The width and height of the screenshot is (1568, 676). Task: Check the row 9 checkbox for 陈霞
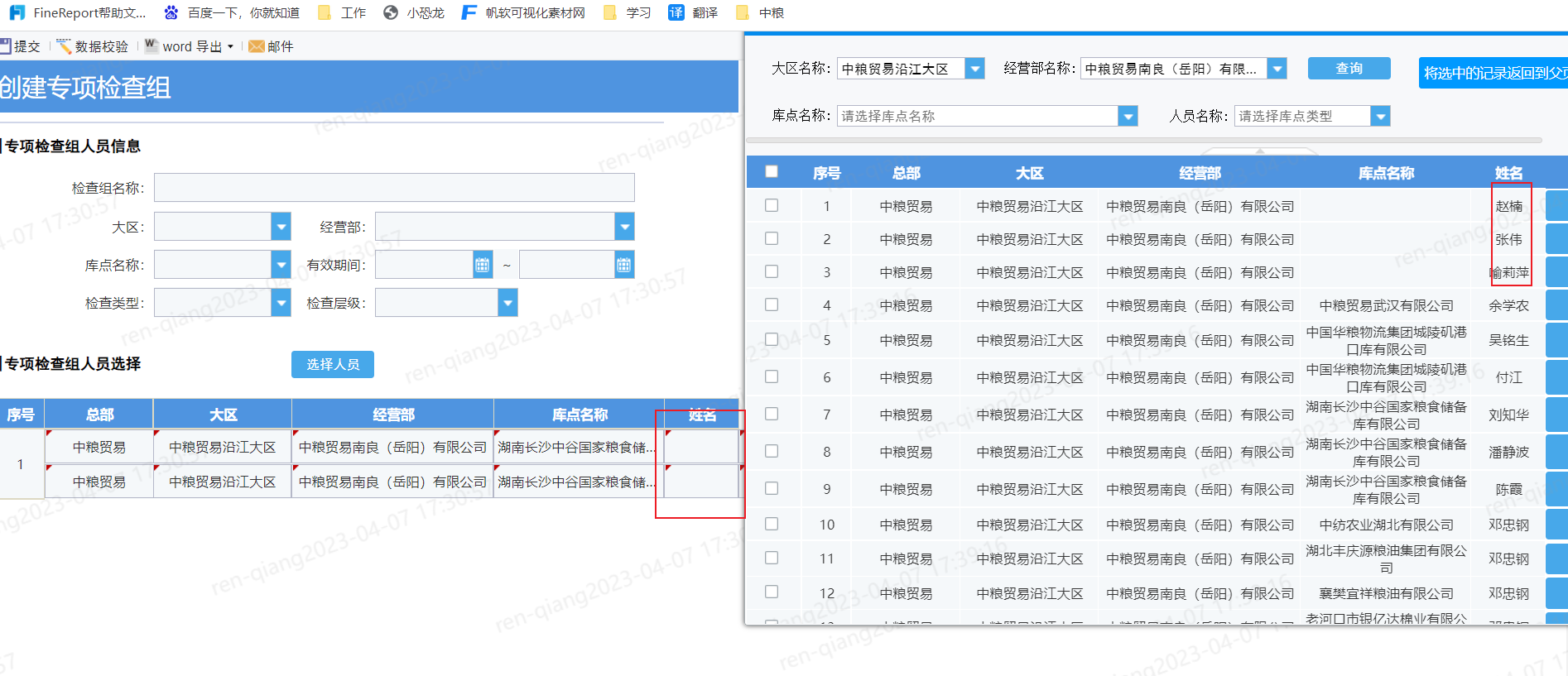click(x=772, y=488)
